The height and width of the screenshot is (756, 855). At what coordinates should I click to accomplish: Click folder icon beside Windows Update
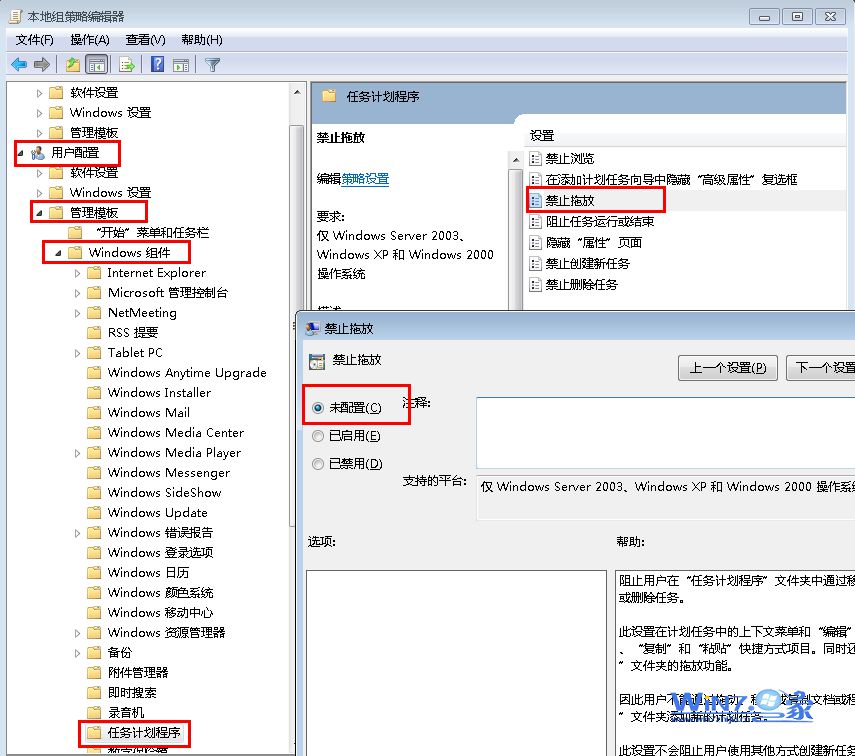(94, 513)
